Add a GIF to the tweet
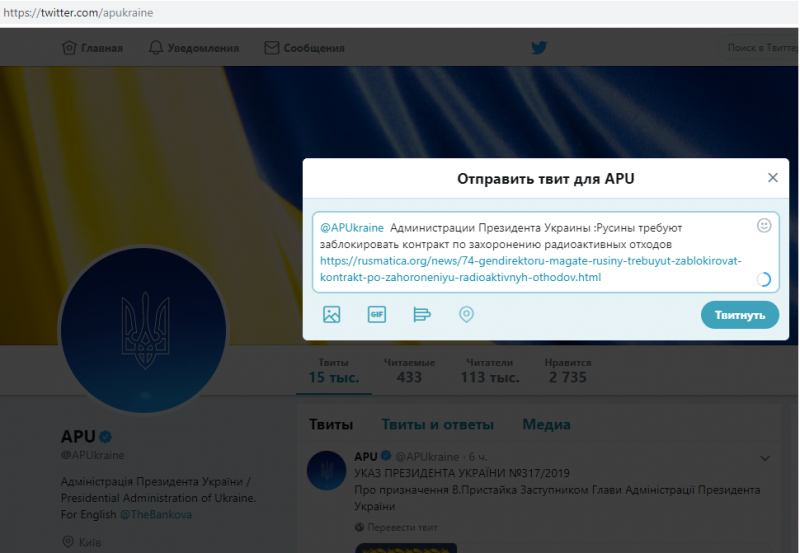 (x=377, y=314)
